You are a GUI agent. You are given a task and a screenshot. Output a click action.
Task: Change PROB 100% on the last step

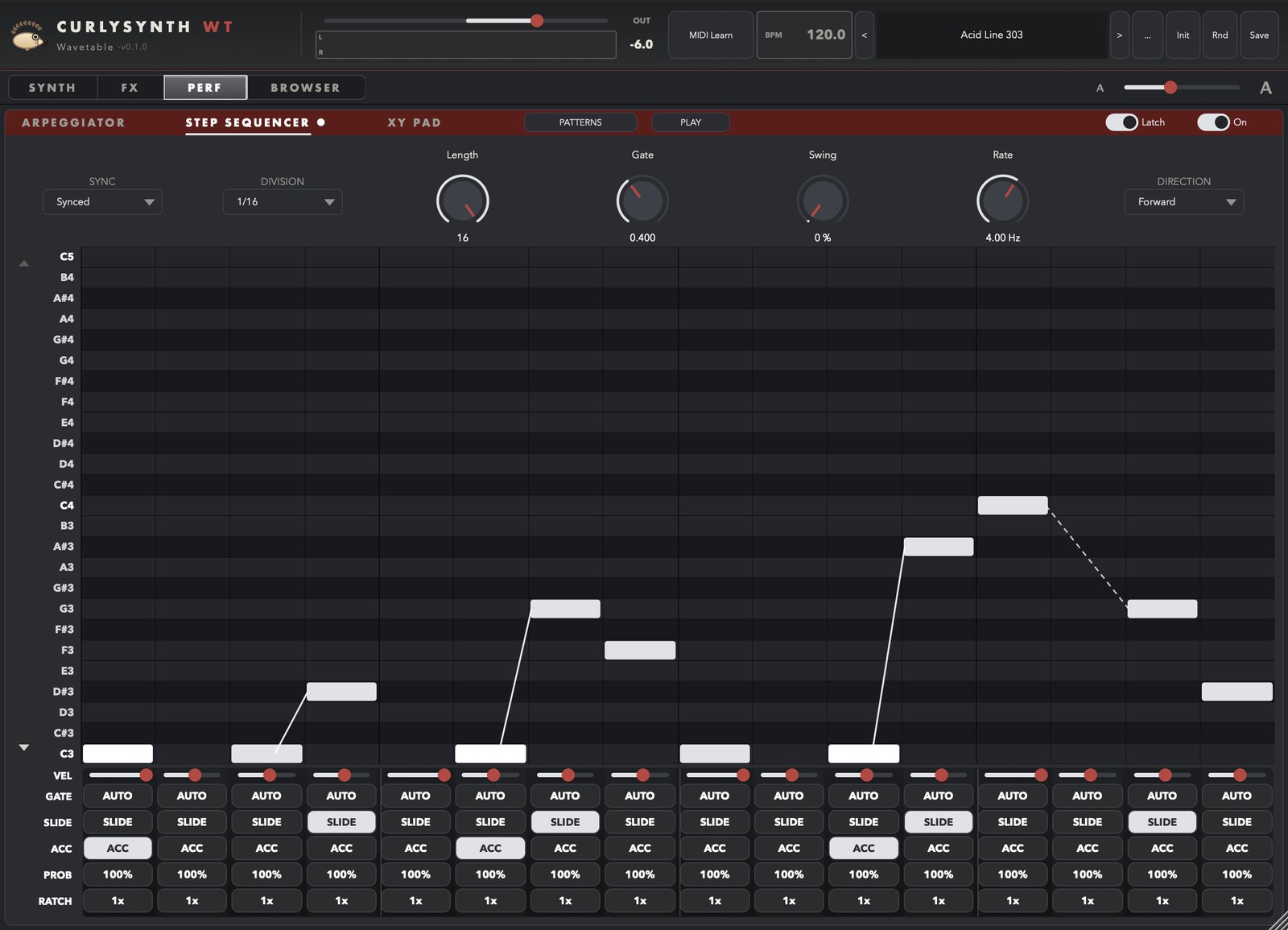coord(1237,874)
